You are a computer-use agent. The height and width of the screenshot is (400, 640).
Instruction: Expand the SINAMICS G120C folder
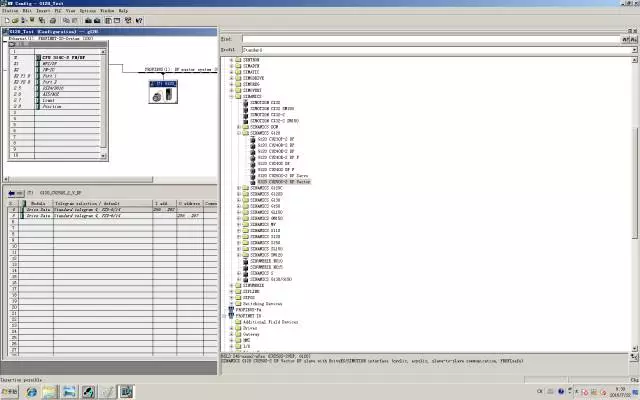tap(239, 188)
